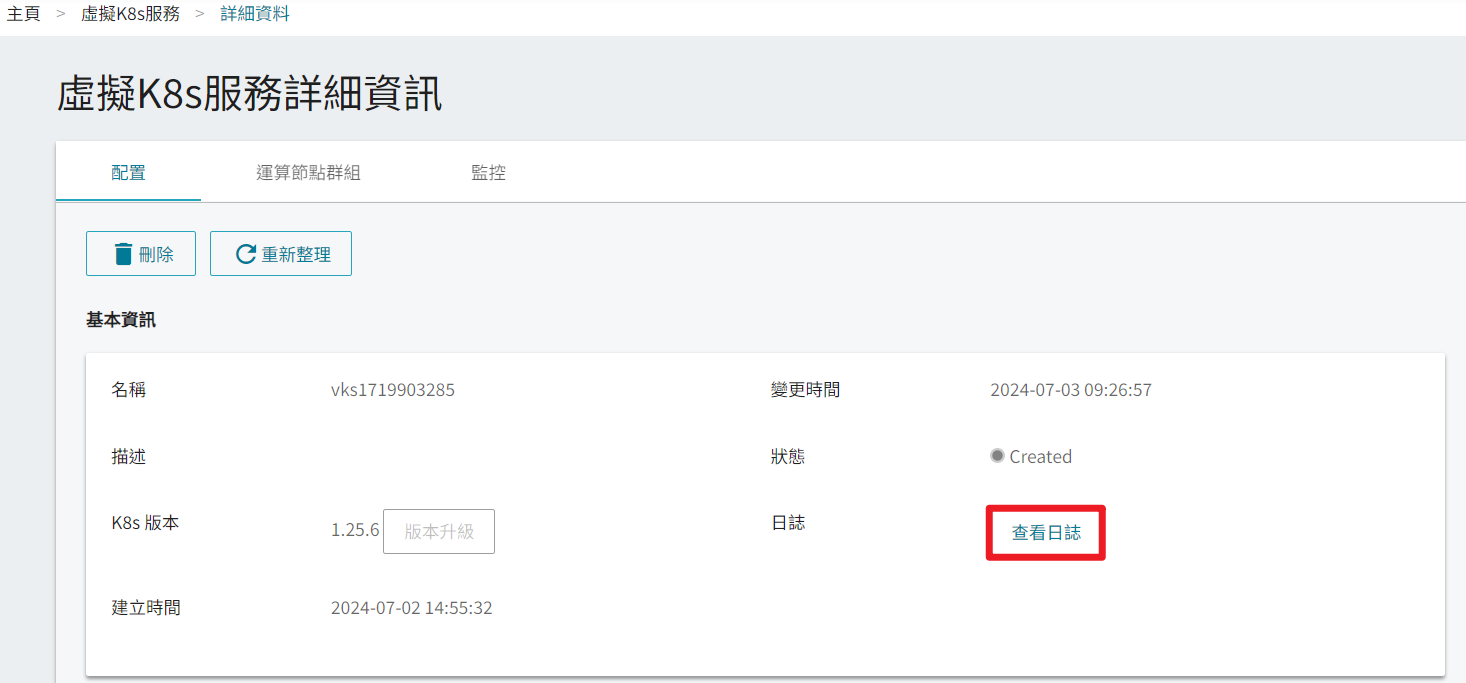Screen dimensions: 1466x683
Task: Click the 虛擬K8s服務詳細資訊 page title
Action: tap(249, 94)
